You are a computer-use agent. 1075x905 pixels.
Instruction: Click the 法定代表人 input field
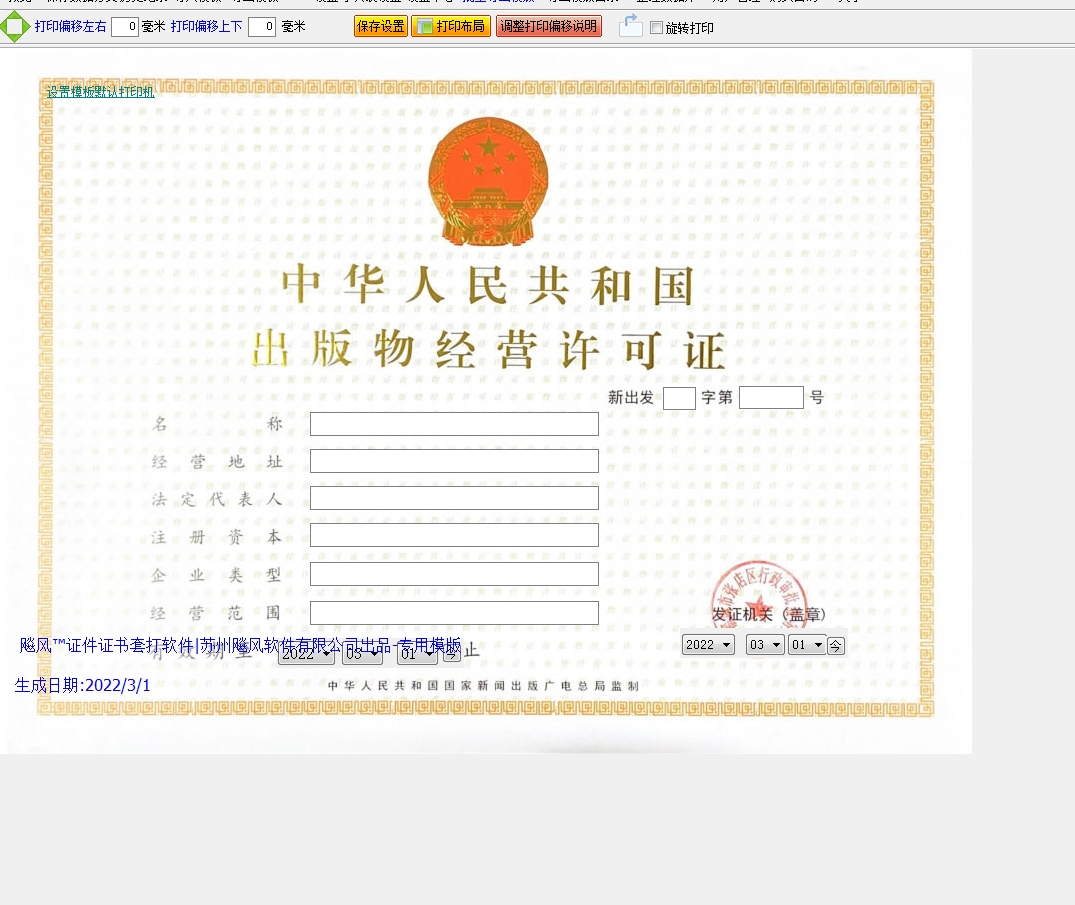click(x=454, y=498)
